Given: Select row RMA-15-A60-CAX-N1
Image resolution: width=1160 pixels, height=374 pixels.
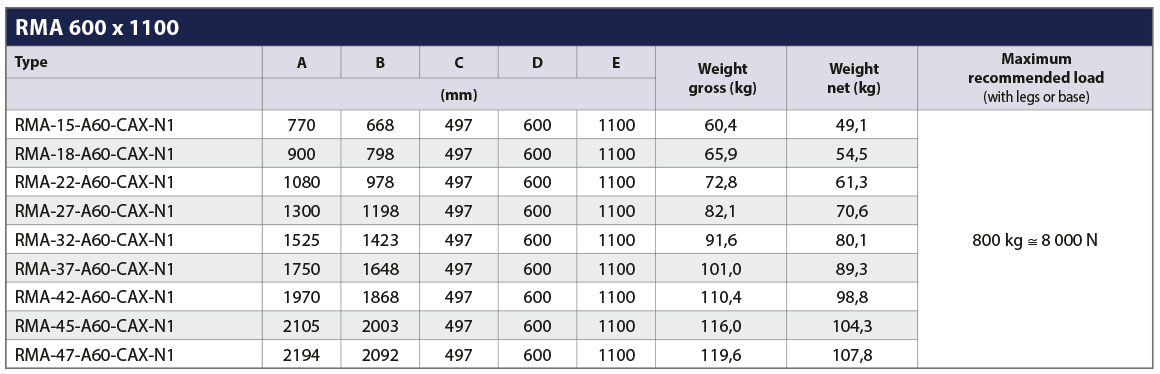Looking at the screenshot, I should pyautogui.click(x=462, y=125).
